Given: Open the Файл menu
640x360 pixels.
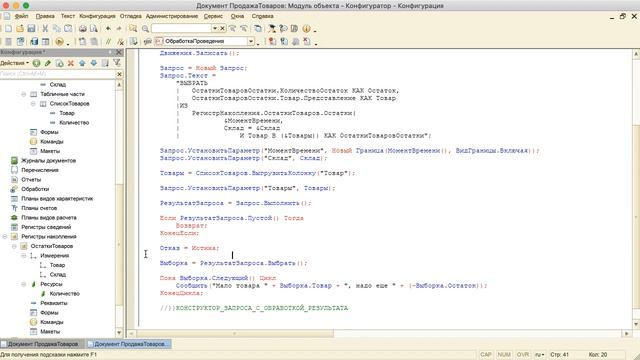Looking at the screenshot, I should pos(21,16).
